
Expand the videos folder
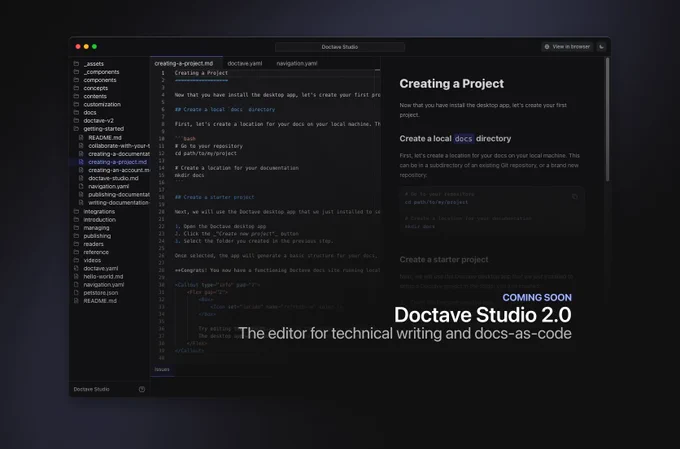click(92, 260)
